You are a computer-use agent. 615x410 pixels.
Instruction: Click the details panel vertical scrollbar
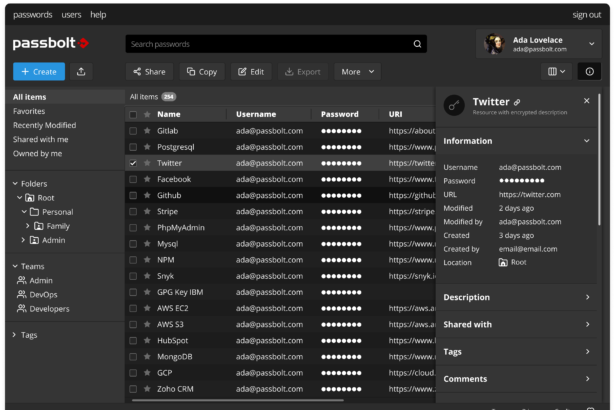coord(599,159)
